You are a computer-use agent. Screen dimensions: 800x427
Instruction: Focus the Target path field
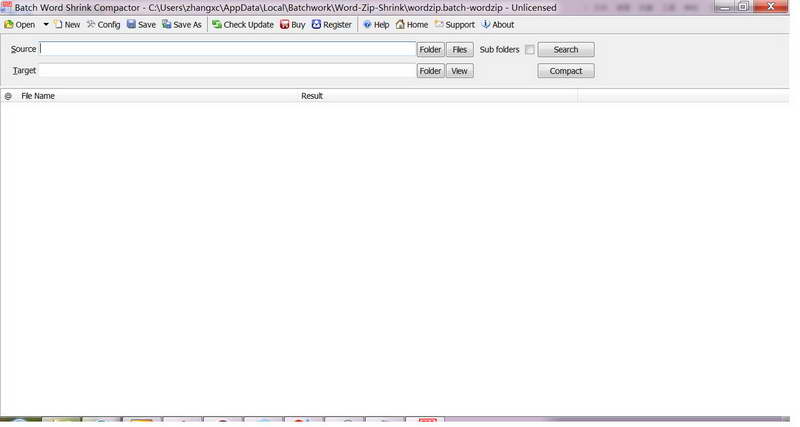point(228,70)
